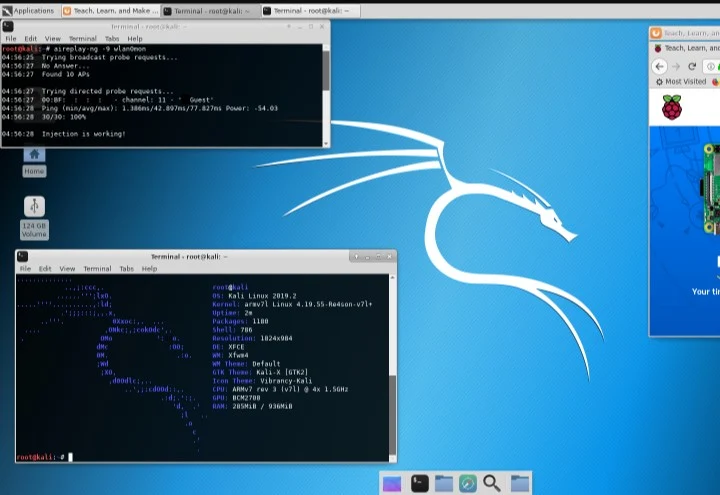
Task: Click the GPU value 'BCM2708'
Action: click(246, 398)
